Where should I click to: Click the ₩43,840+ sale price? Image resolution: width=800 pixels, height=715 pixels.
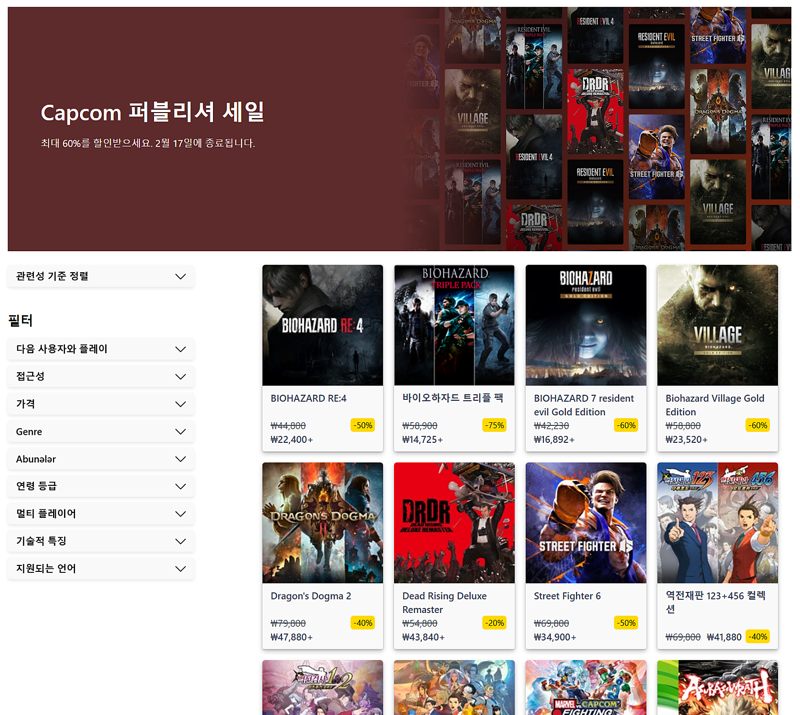423,637
